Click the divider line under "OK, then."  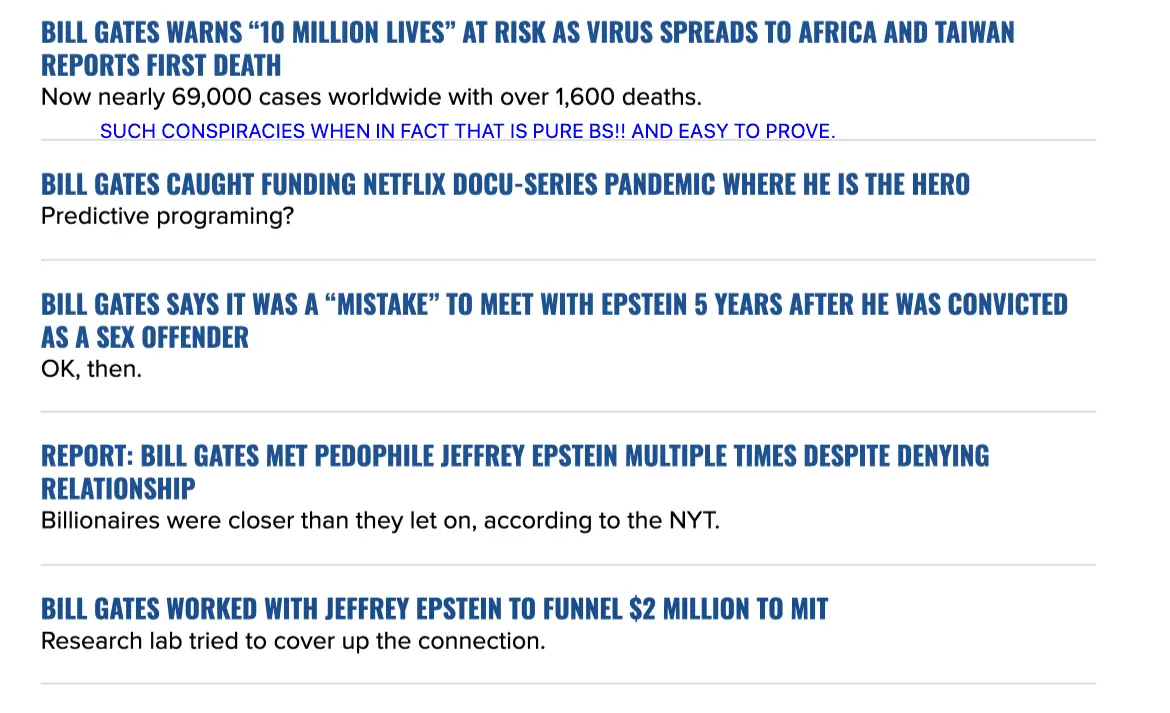568,412
